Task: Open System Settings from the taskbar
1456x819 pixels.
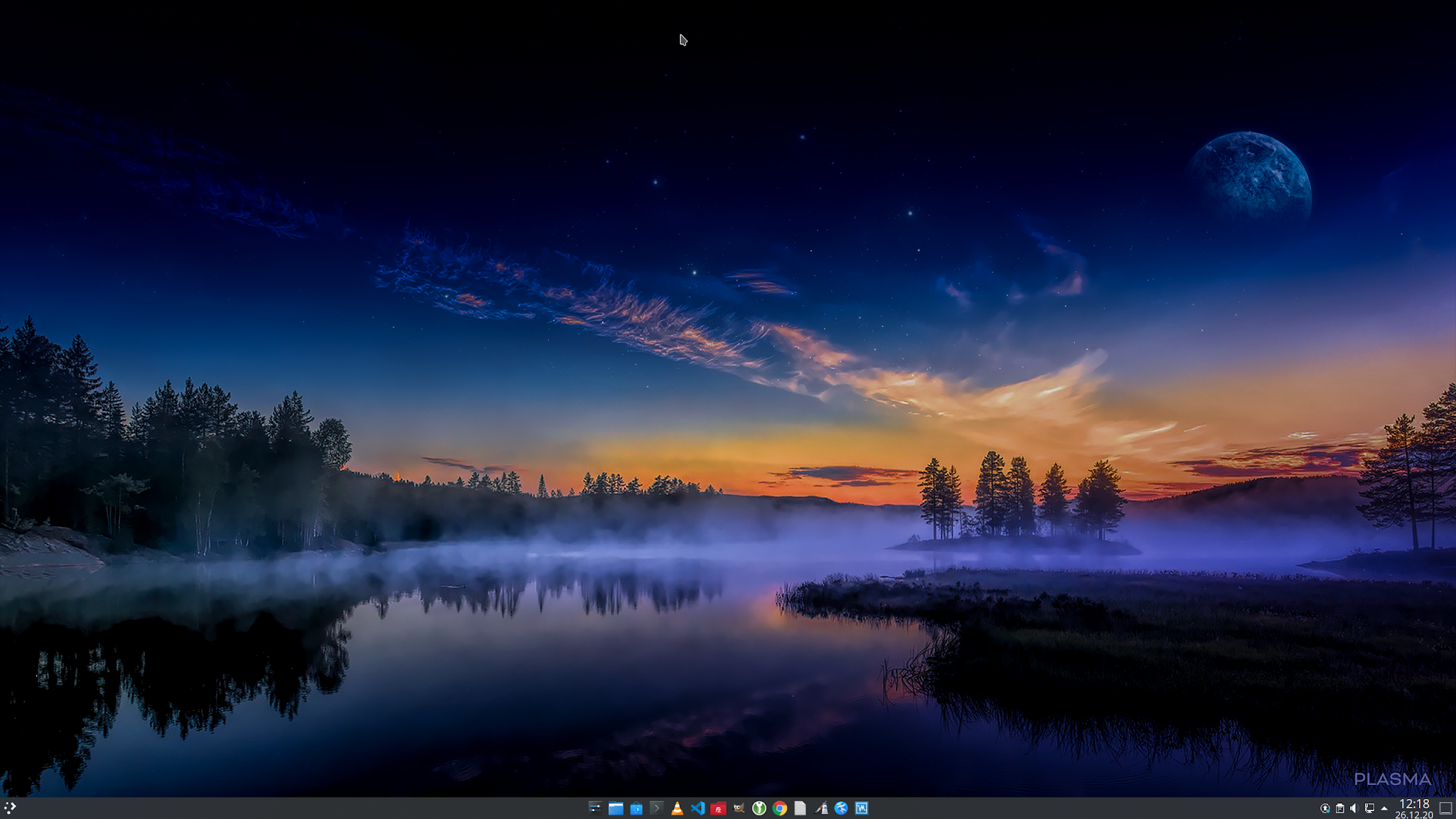Action: pos(595,808)
